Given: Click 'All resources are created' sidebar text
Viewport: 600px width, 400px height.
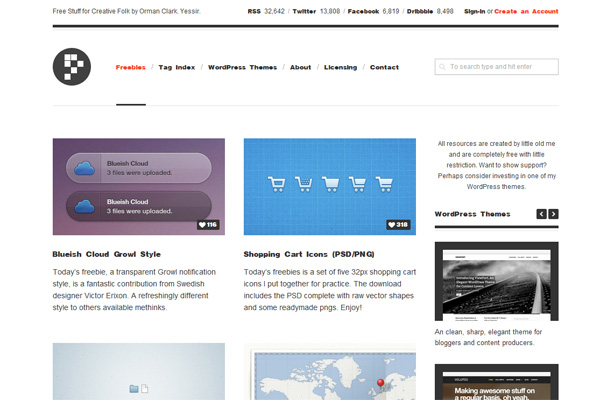Looking at the screenshot, I should pyautogui.click(x=496, y=165).
